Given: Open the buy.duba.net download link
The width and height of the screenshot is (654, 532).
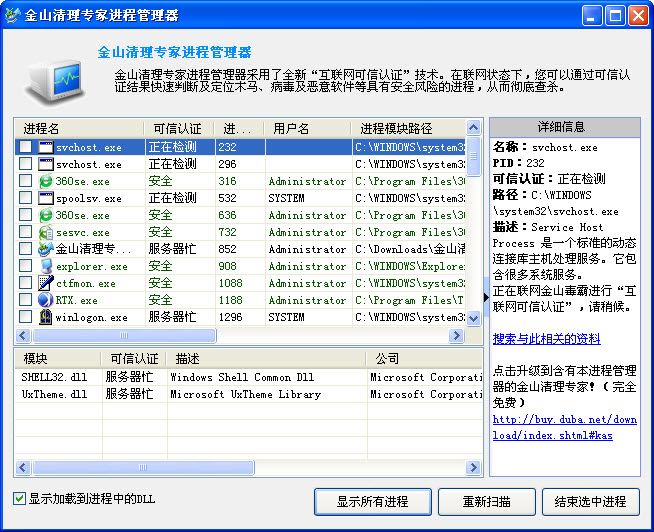Looking at the screenshot, I should pyautogui.click(x=564, y=427).
